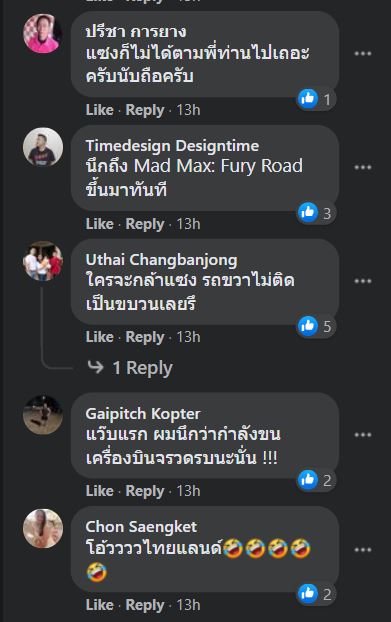391x622 pixels.
Task: Reply to Gaipitch Kopter's comment
Action: tap(145, 491)
